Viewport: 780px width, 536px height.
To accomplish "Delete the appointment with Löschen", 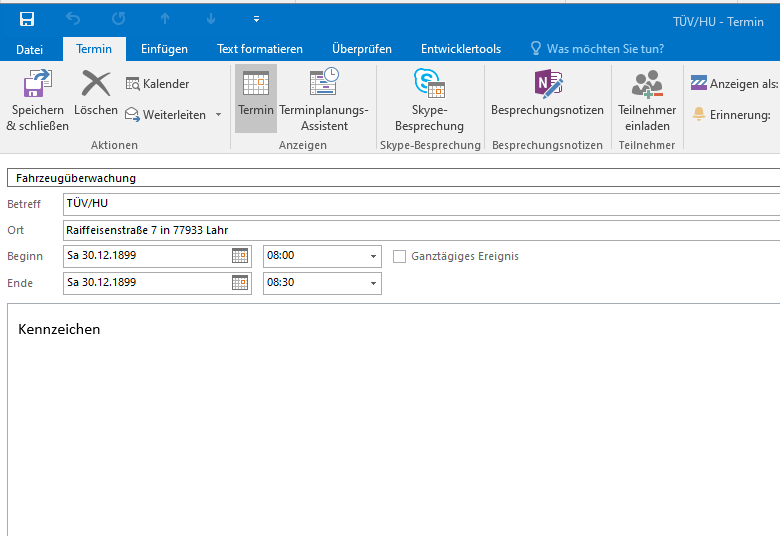I will [x=96, y=93].
